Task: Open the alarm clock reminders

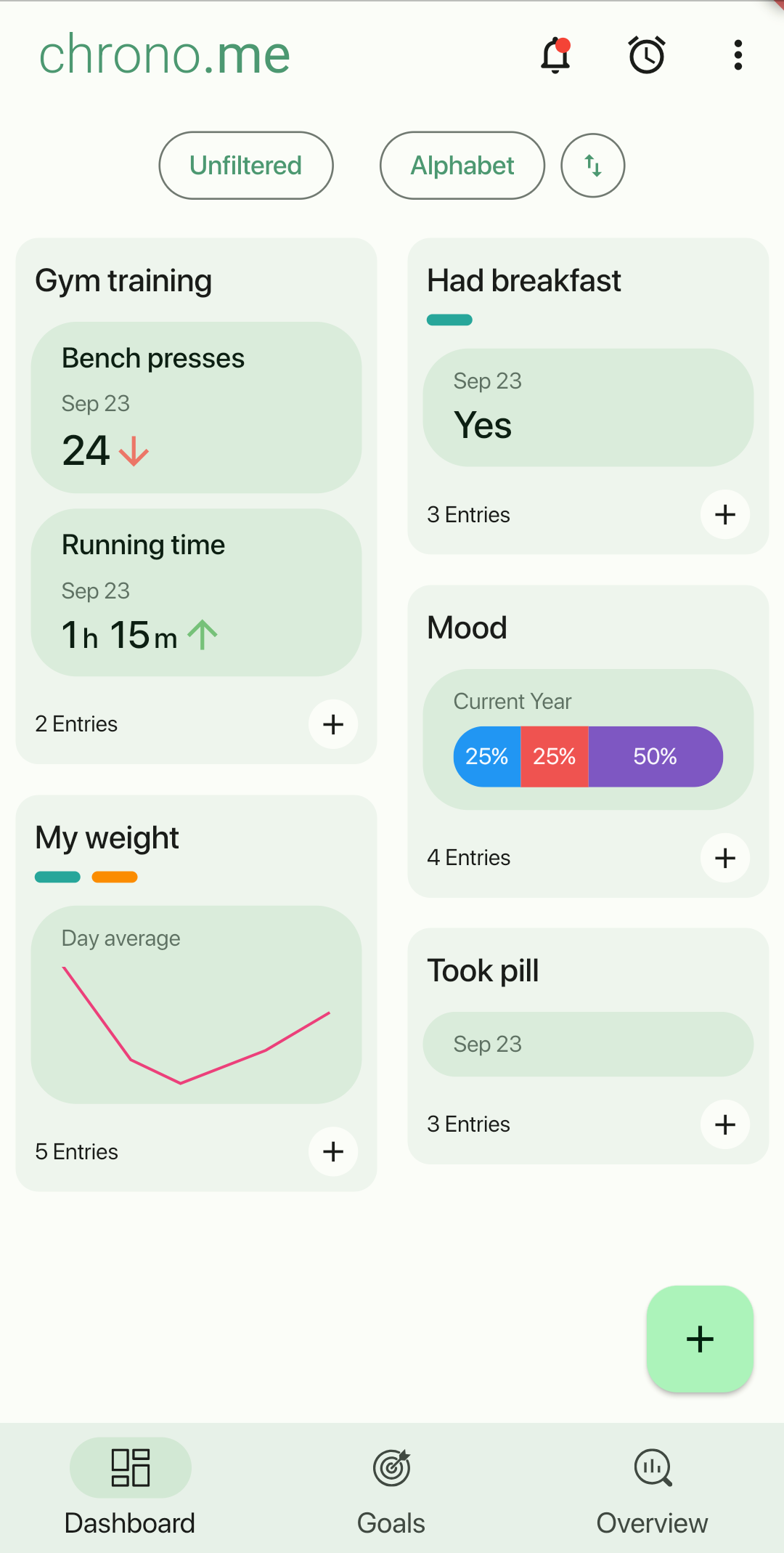Action: [x=647, y=55]
